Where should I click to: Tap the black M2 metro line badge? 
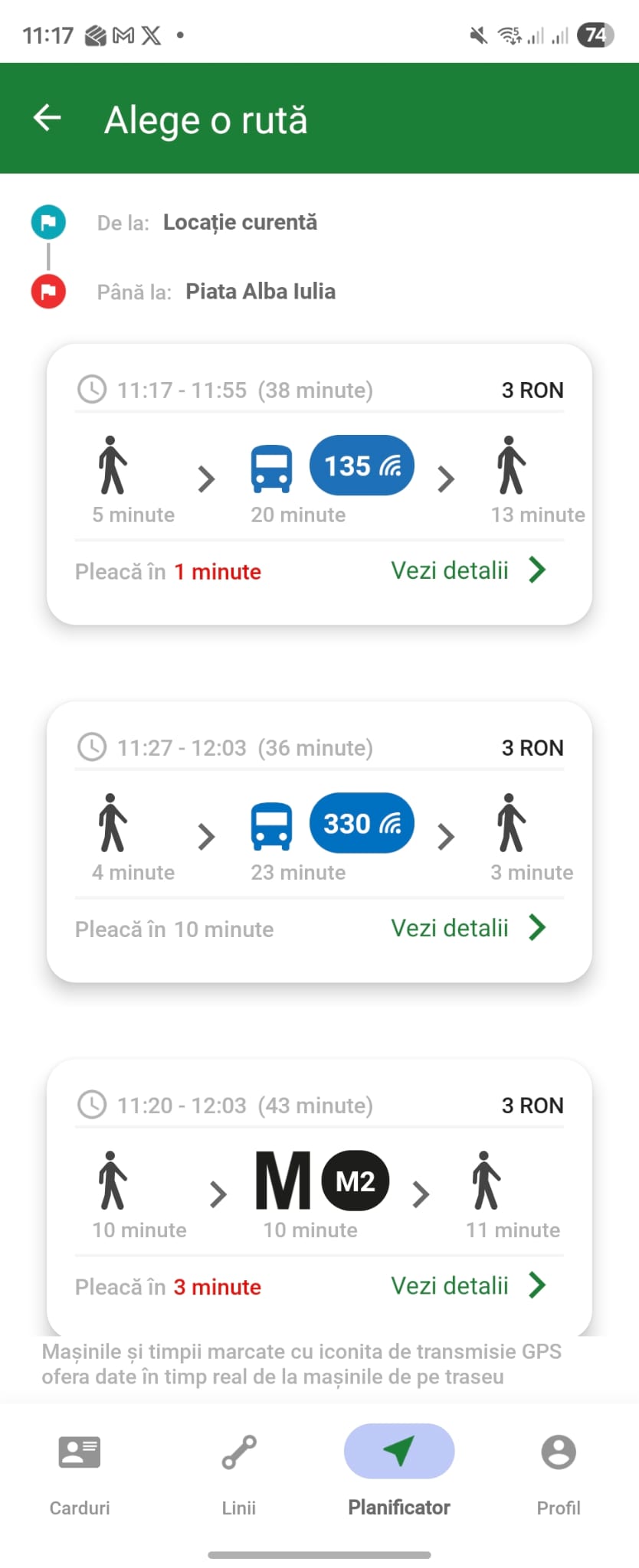[356, 1181]
